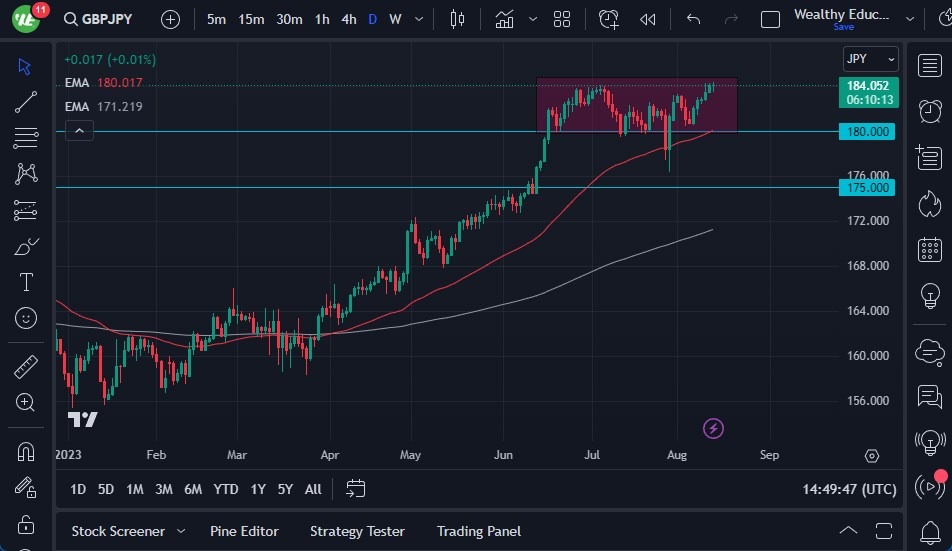Toggle lock all drawing tools
This screenshot has width=952, height=551.
26,525
